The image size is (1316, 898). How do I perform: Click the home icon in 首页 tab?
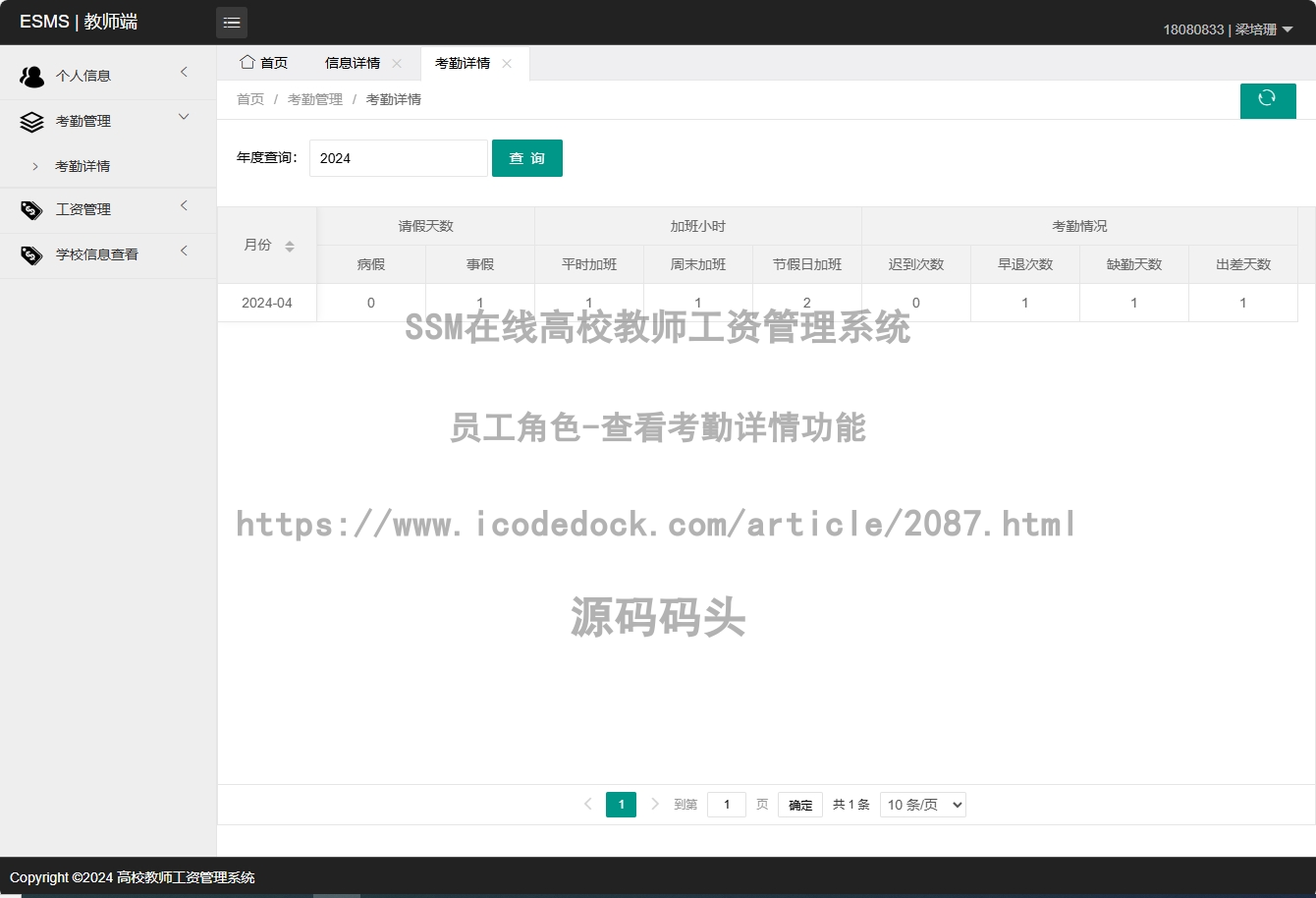(247, 62)
